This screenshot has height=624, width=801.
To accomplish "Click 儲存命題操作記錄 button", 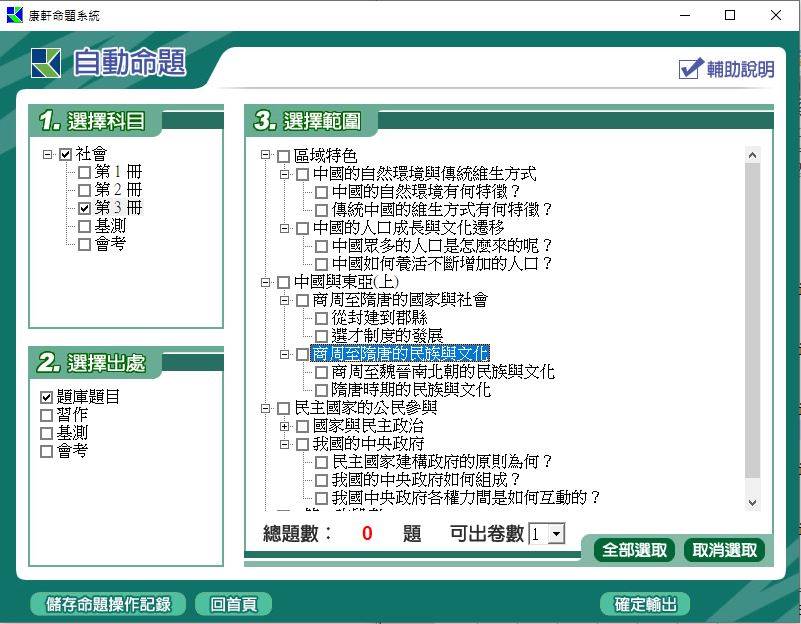I will [x=108, y=604].
